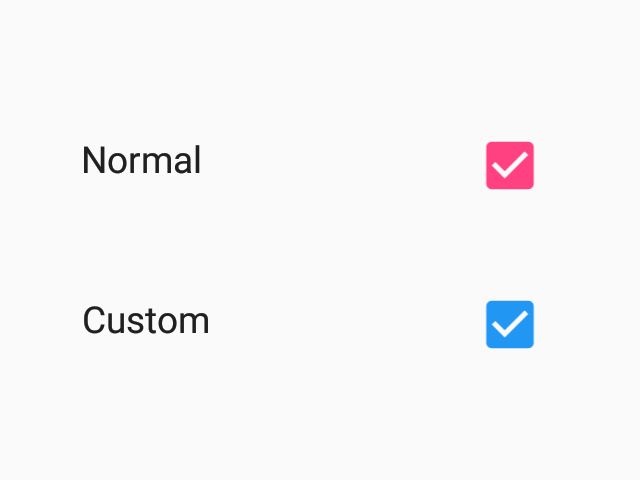Click the "Custom" label text
This screenshot has height=480, width=640.
(146, 321)
